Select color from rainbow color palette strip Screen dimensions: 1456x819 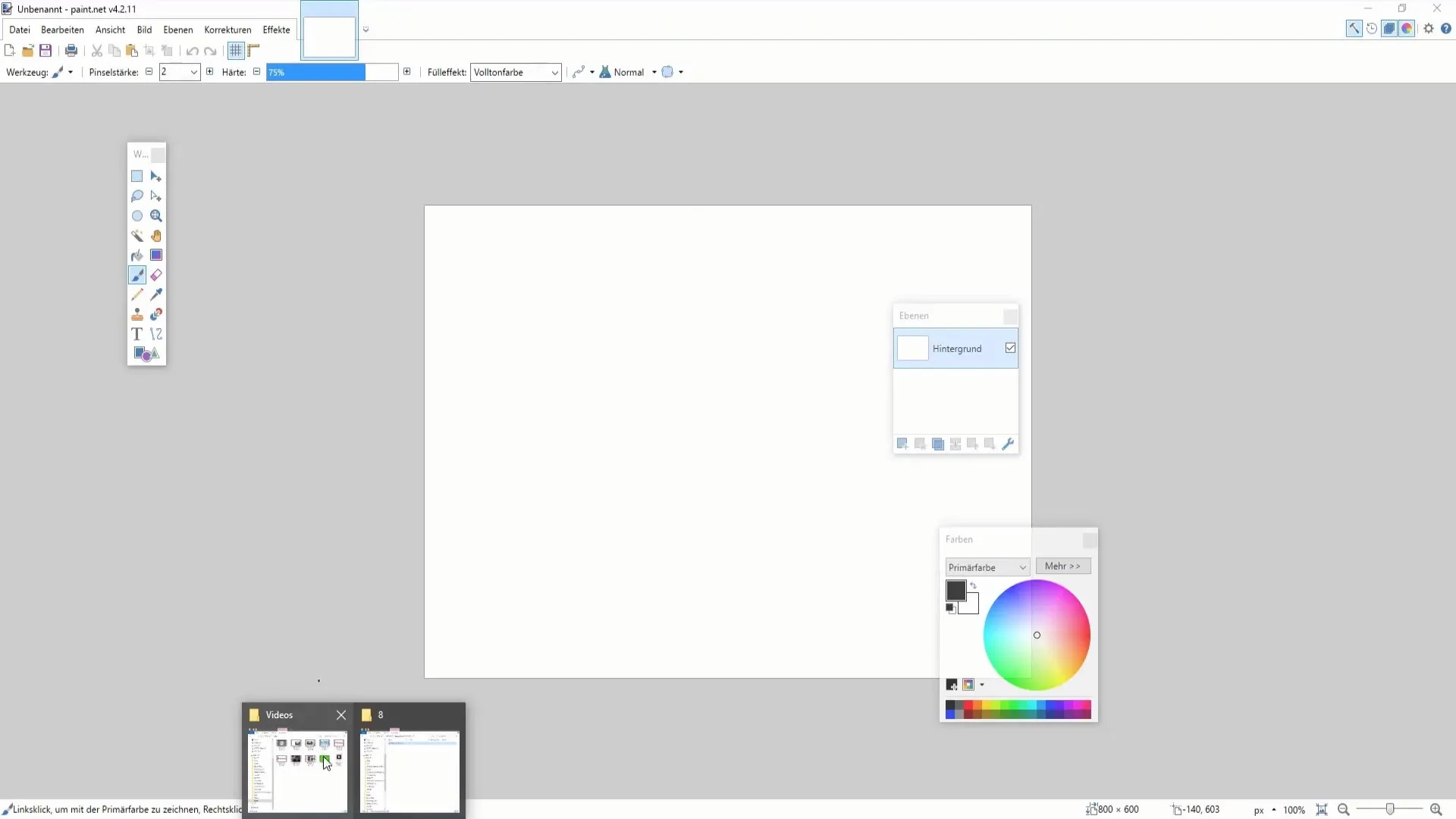click(x=1018, y=709)
